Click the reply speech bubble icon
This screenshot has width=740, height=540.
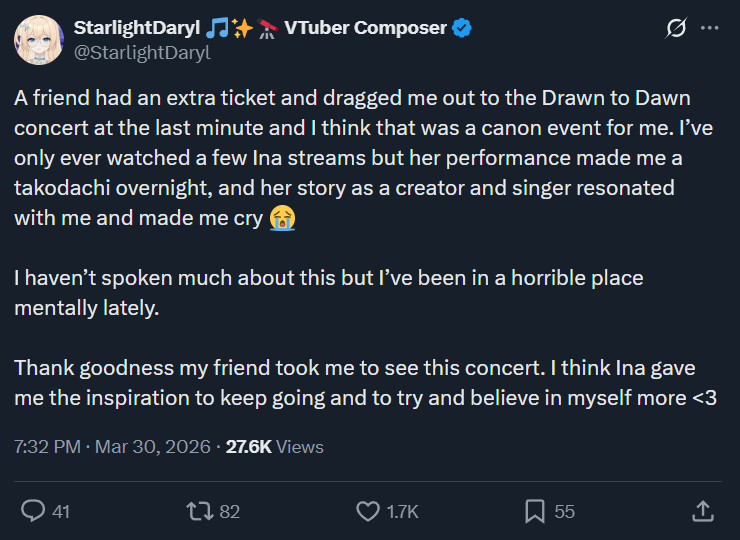pos(33,511)
